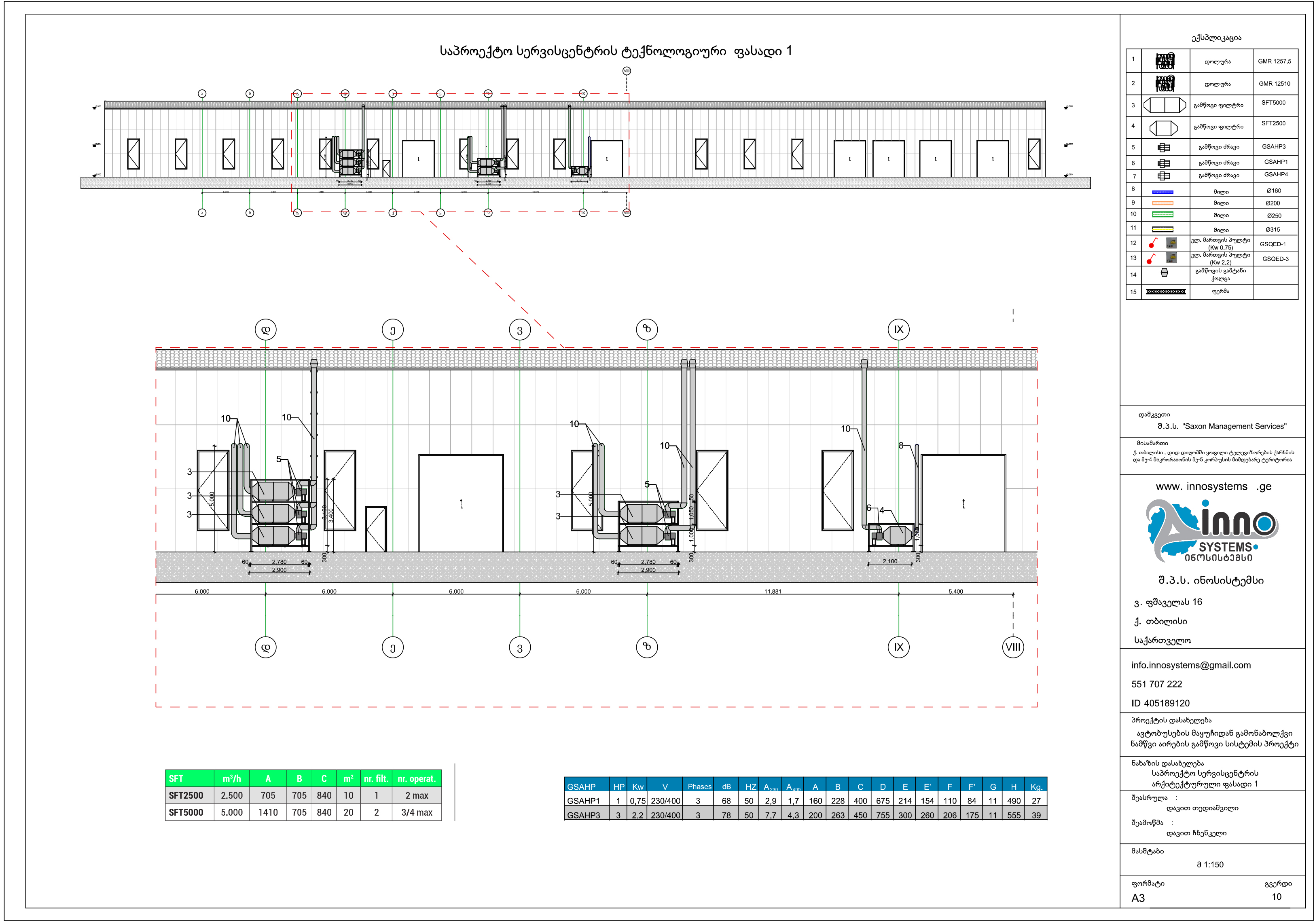Click the nr. operat. header in SFT table
The image size is (1315, 924).
[x=417, y=778]
